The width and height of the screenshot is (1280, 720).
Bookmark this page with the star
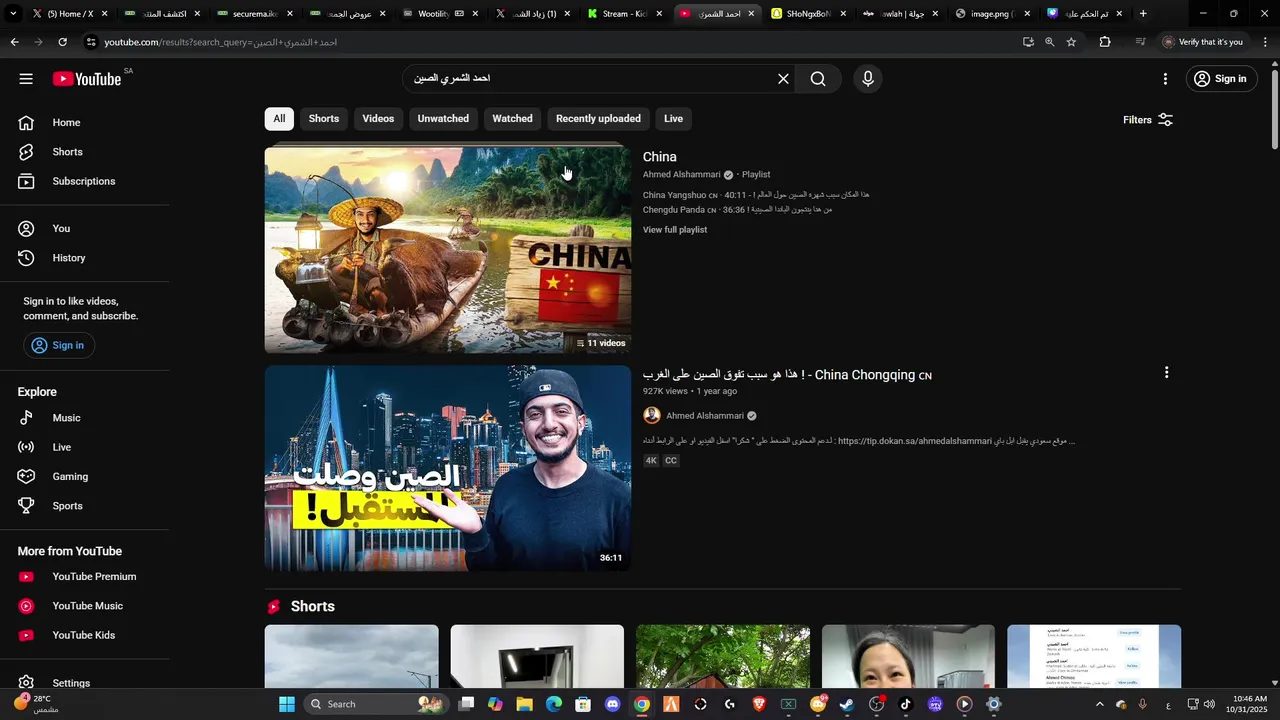point(1071,42)
